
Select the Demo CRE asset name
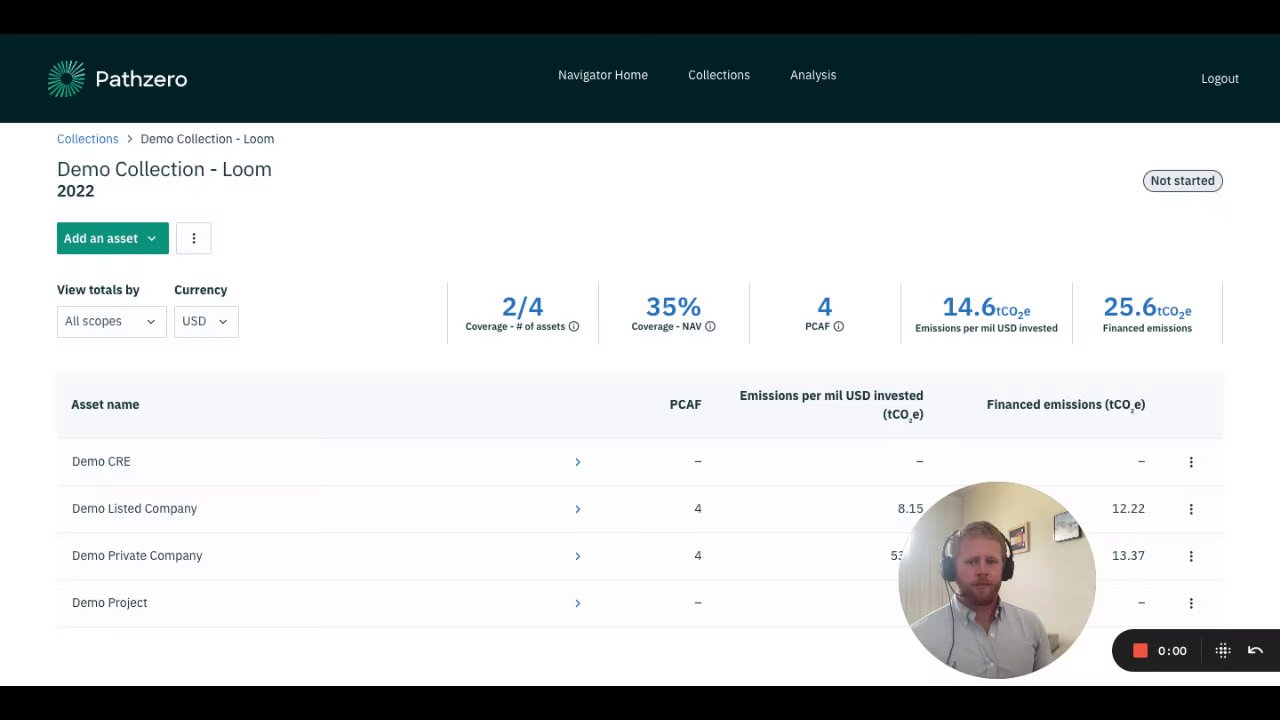pos(101,462)
